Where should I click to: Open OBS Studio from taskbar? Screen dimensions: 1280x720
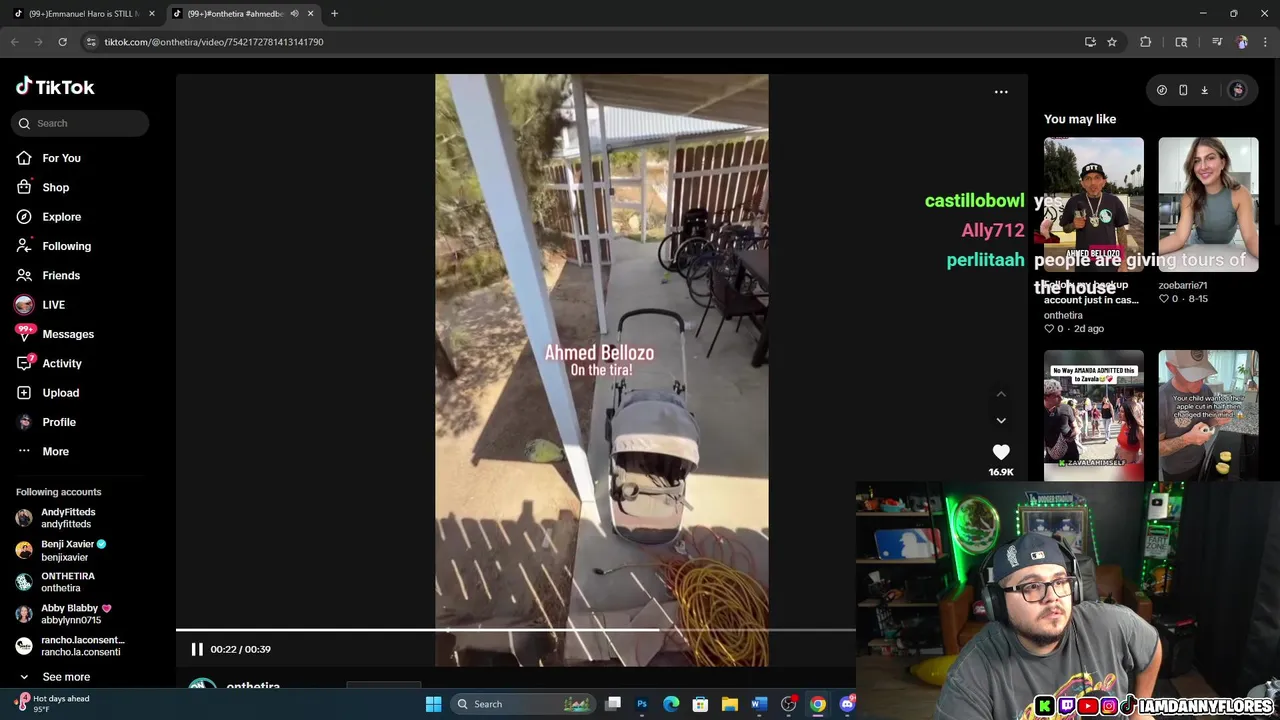(x=789, y=704)
